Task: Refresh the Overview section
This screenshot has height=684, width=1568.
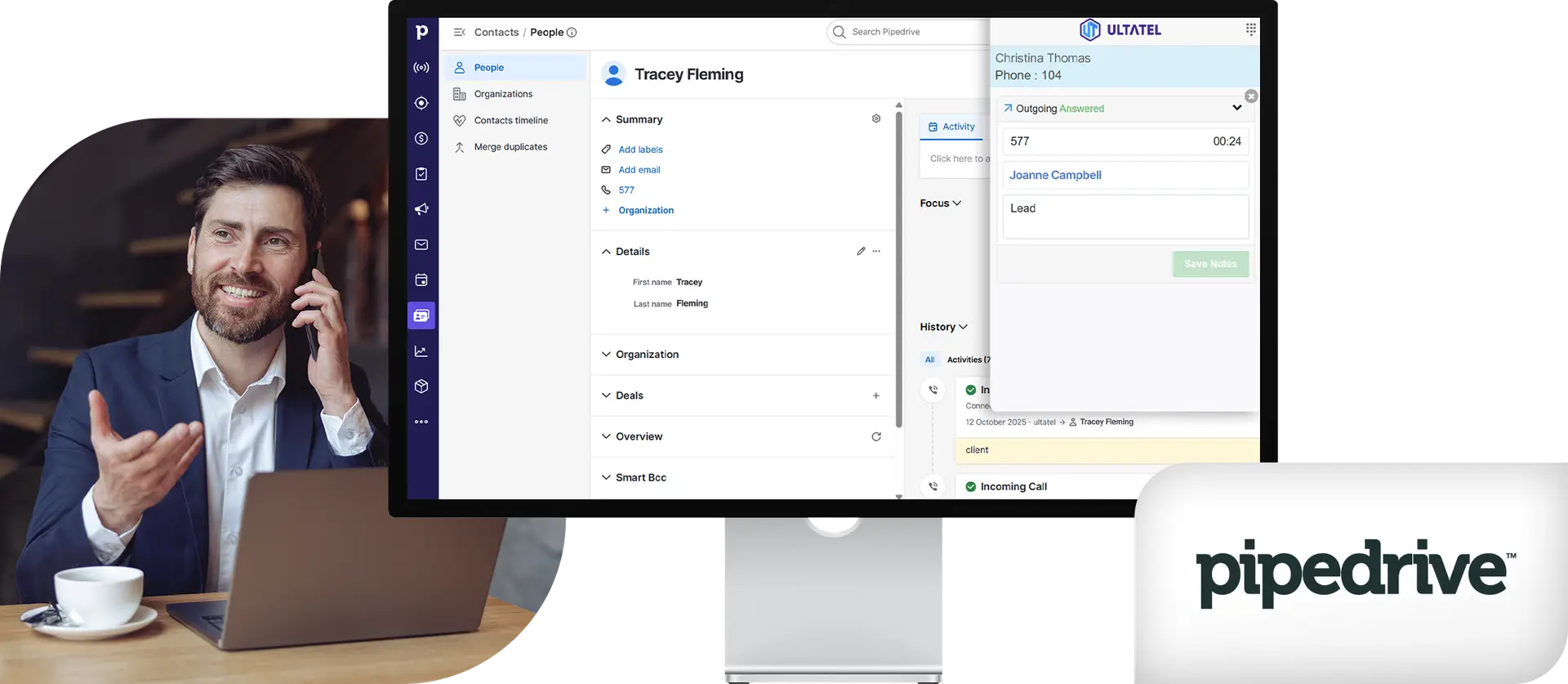Action: [876, 437]
